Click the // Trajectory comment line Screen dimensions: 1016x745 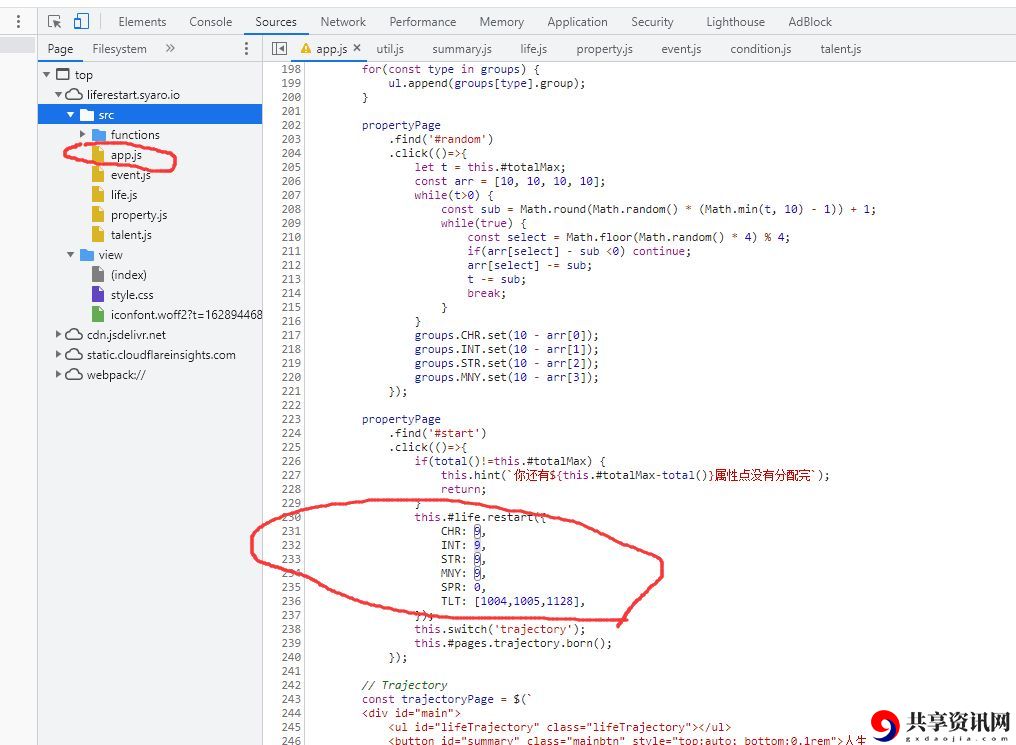tap(404, 685)
